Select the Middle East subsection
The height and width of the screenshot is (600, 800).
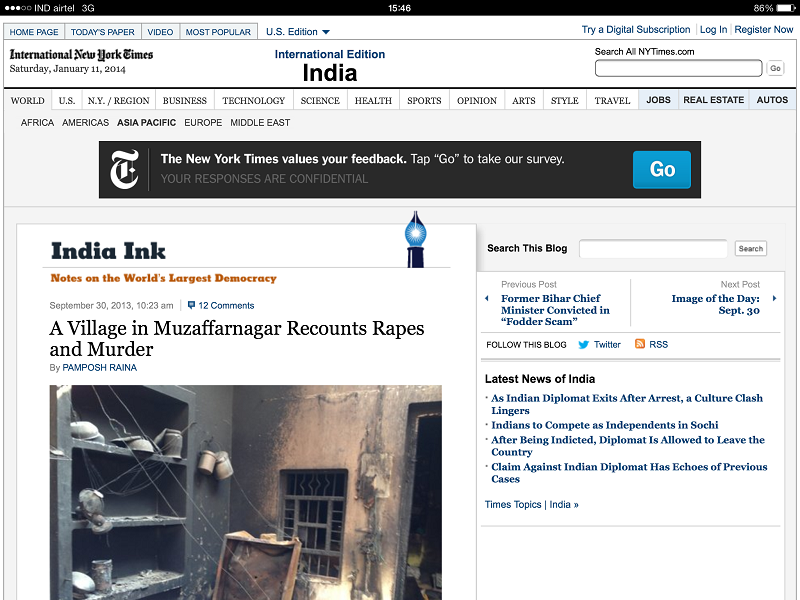260,123
